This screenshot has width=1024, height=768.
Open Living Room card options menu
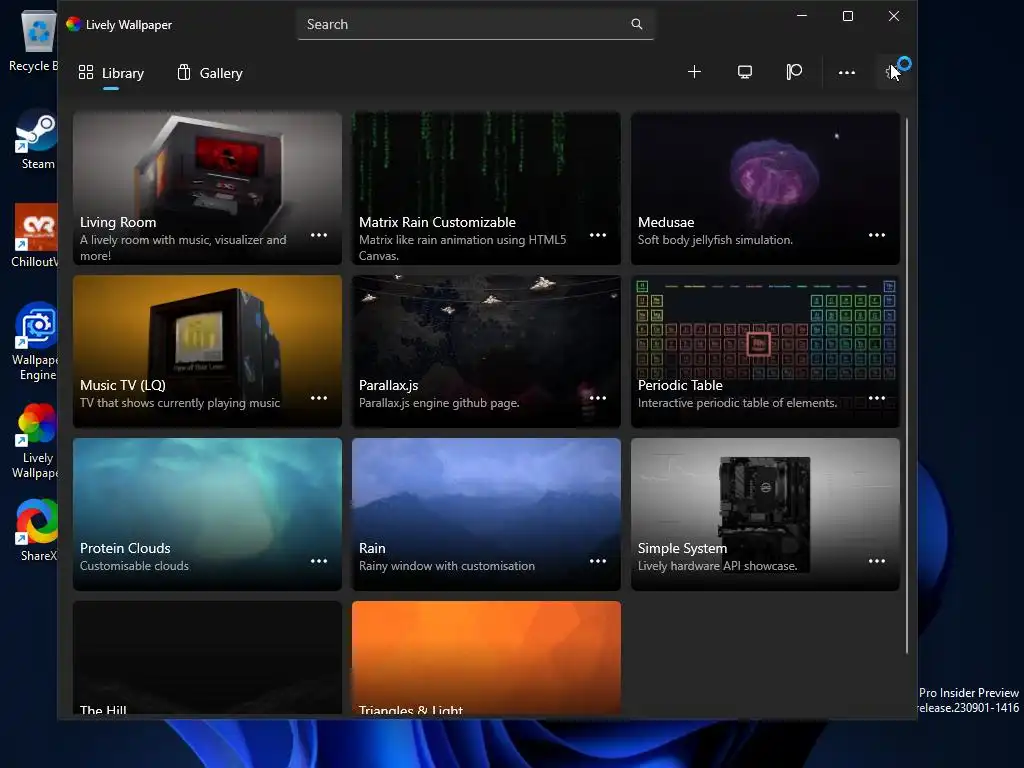click(x=319, y=235)
